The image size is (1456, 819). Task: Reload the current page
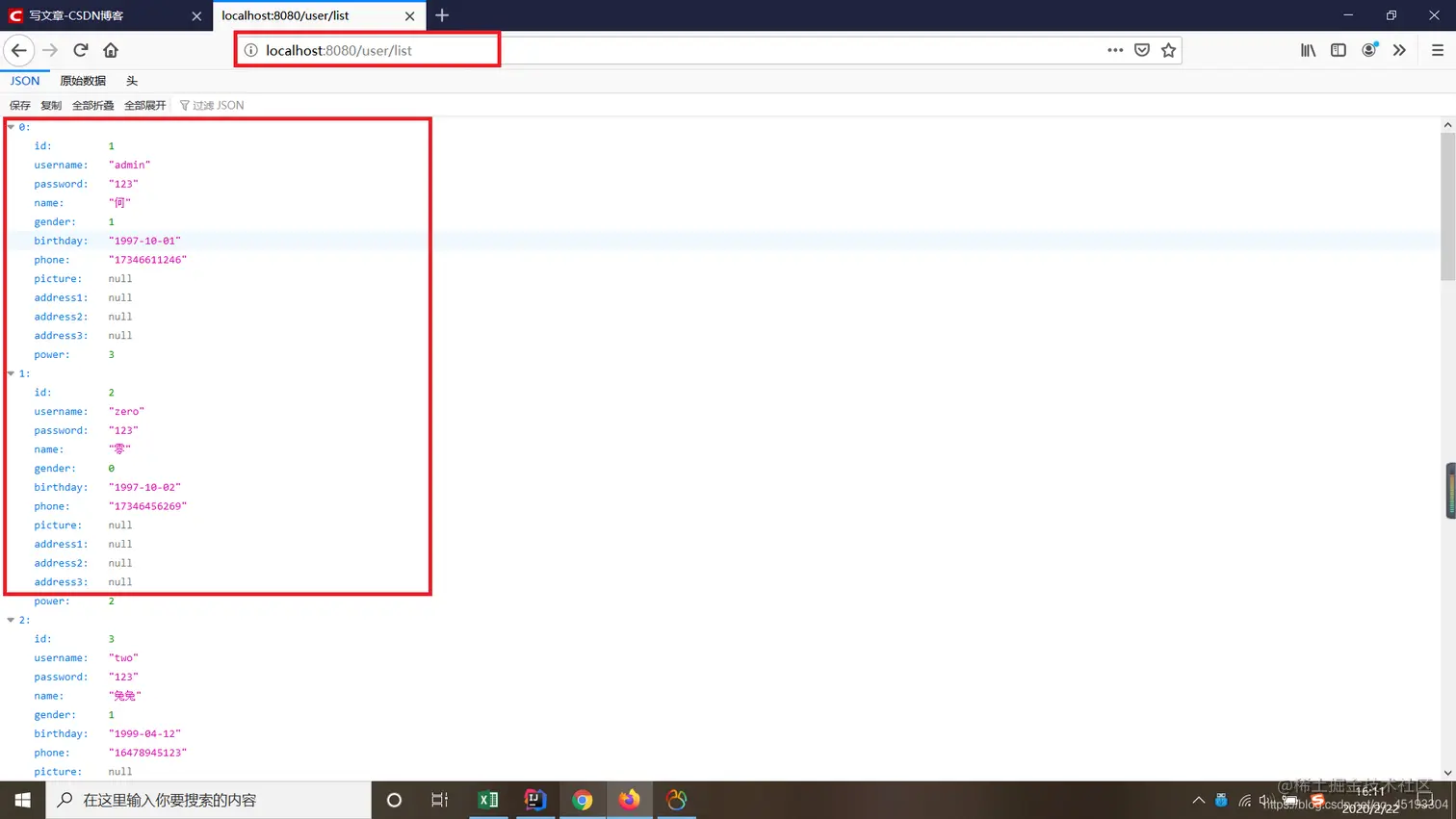[81, 50]
